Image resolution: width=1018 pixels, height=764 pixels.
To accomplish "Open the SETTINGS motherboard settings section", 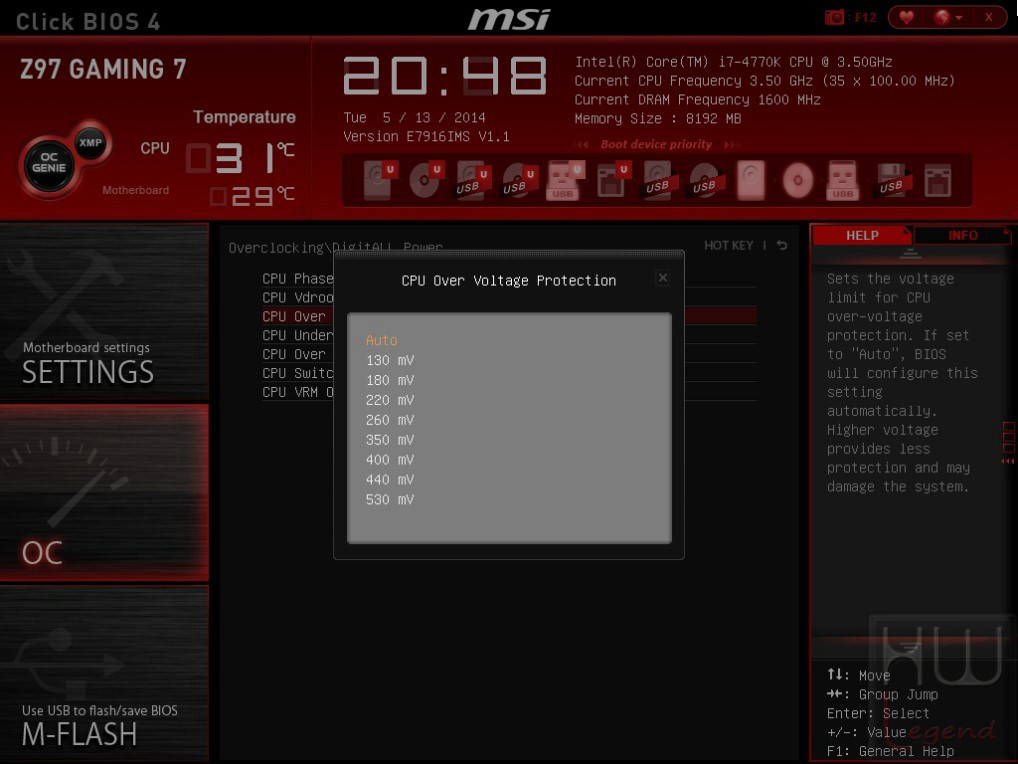I will click(x=104, y=312).
